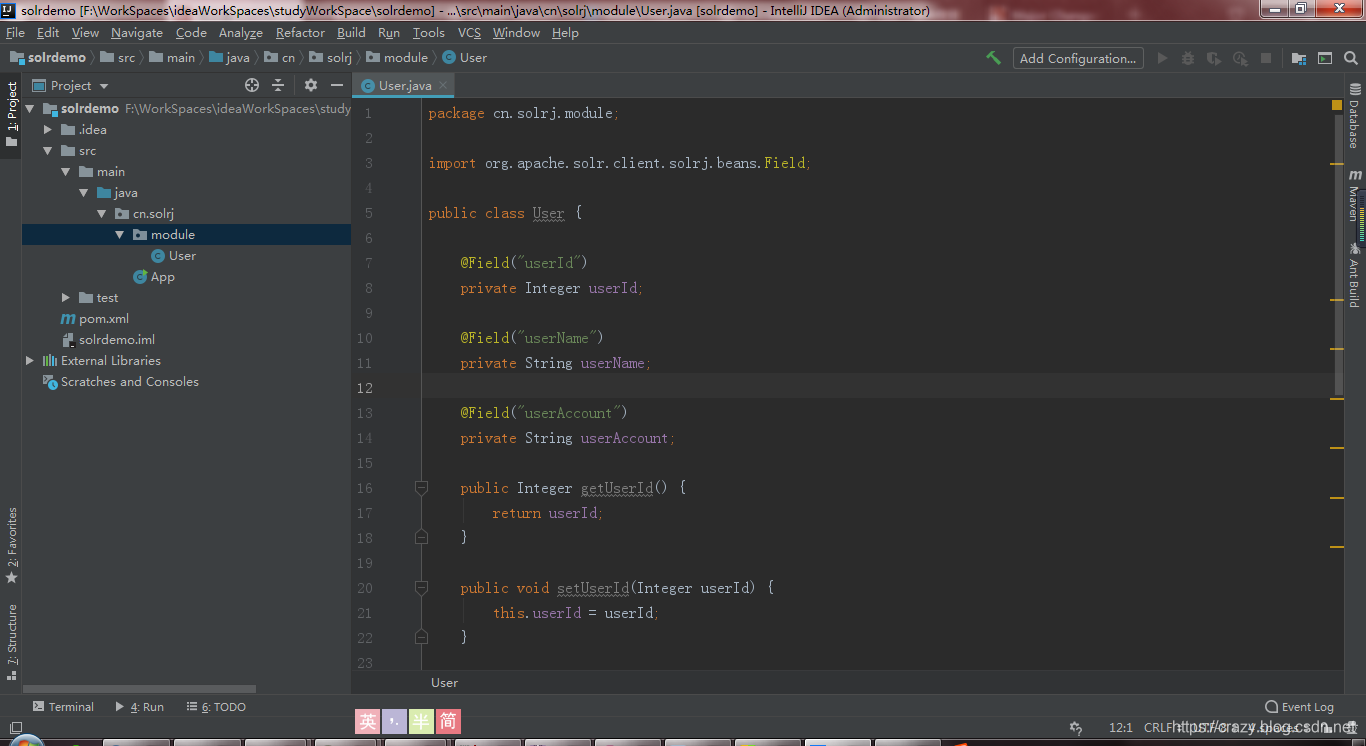1366x746 pixels.
Task: Collapse the getUserId method fold arrow
Action: 421,488
